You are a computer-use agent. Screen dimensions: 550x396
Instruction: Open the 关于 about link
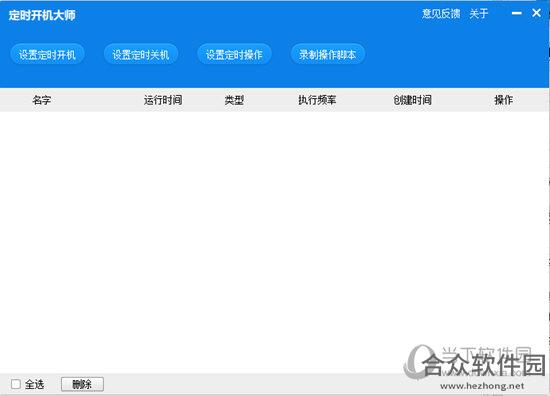(479, 14)
